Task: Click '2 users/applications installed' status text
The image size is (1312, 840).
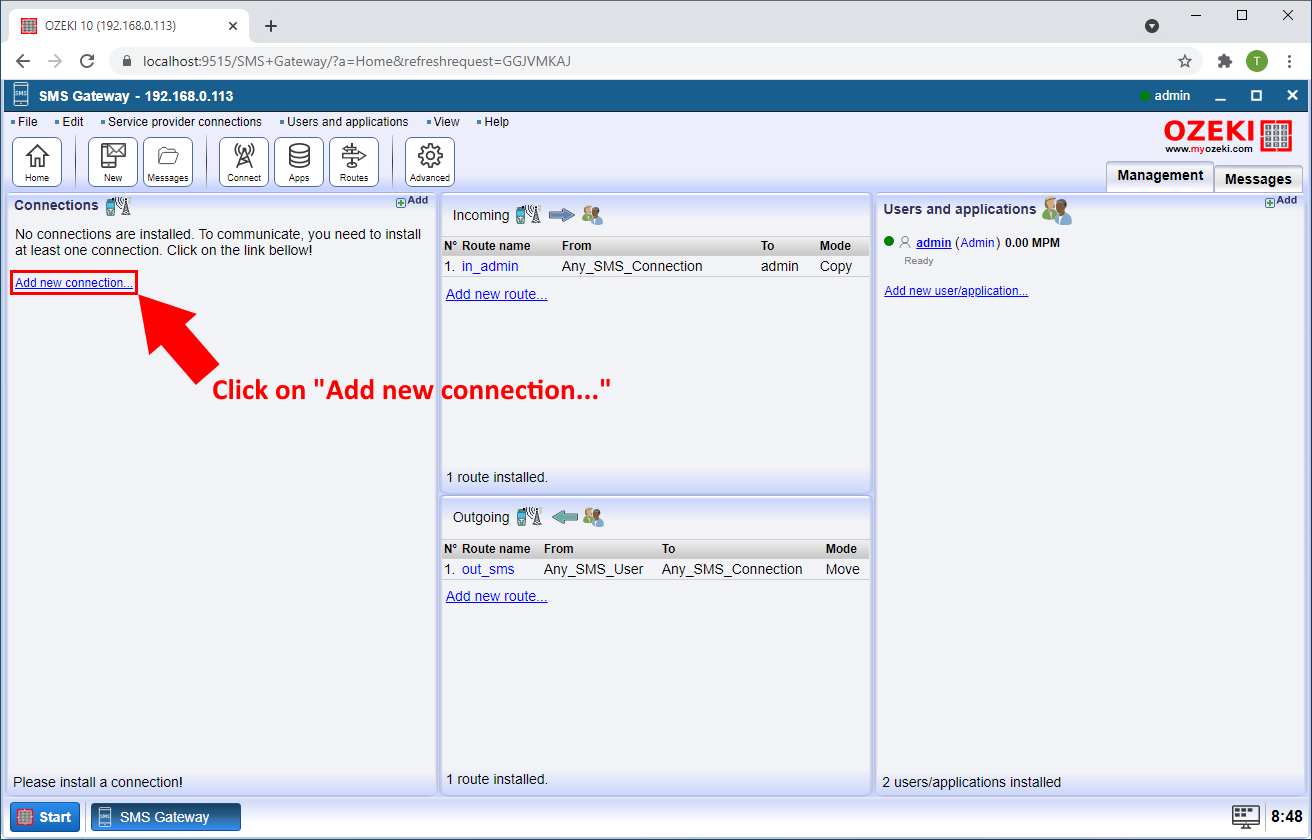Action: click(971, 782)
